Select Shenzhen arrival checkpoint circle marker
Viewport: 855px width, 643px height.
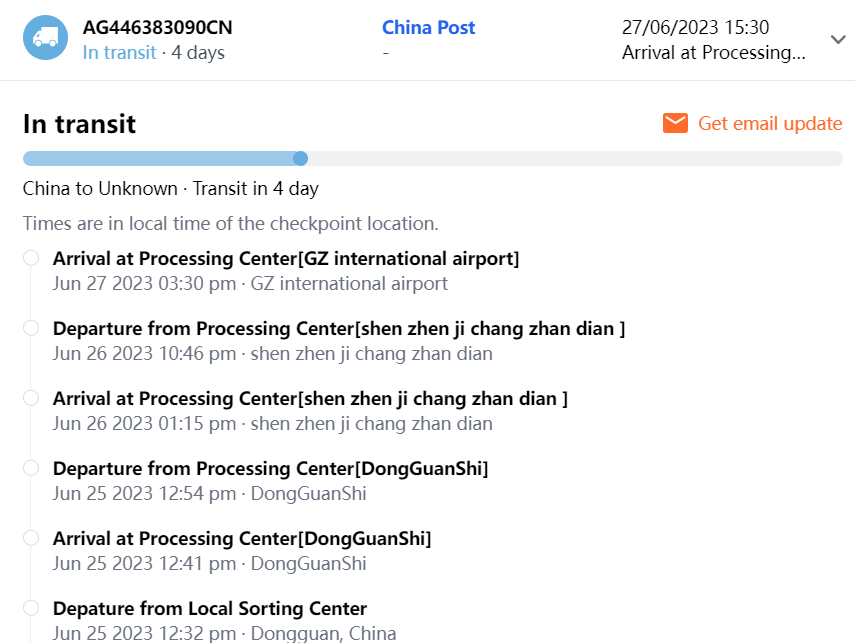(31, 398)
